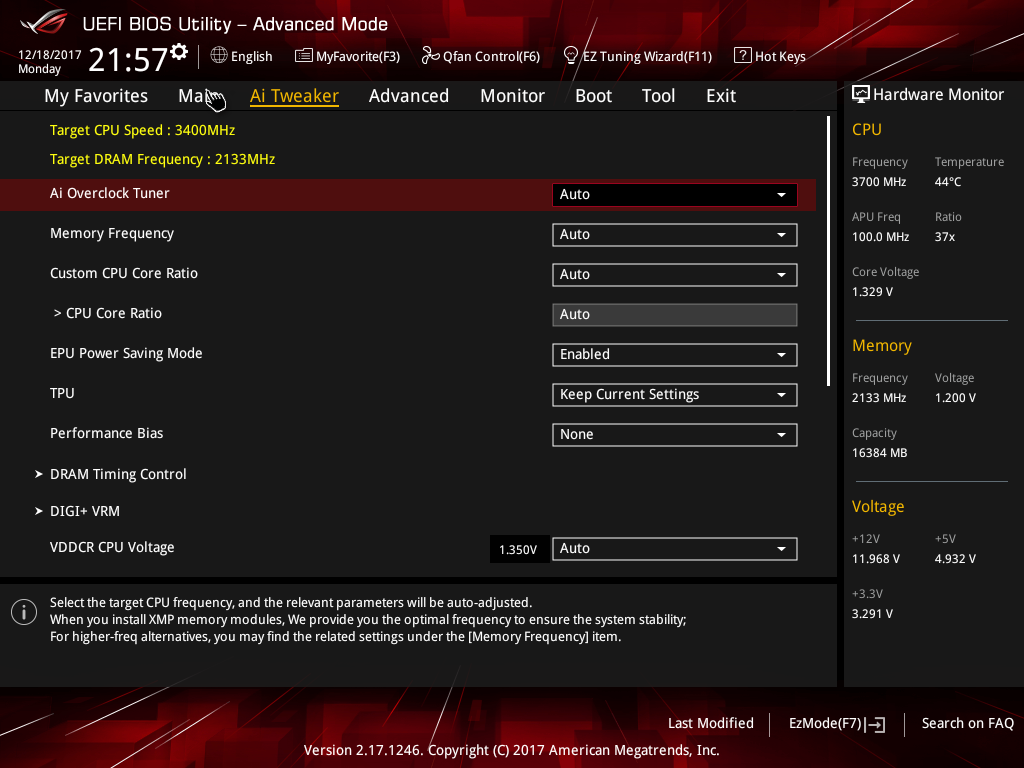Click the 44°C temperature value
This screenshot has height=768, width=1024.
tap(948, 182)
